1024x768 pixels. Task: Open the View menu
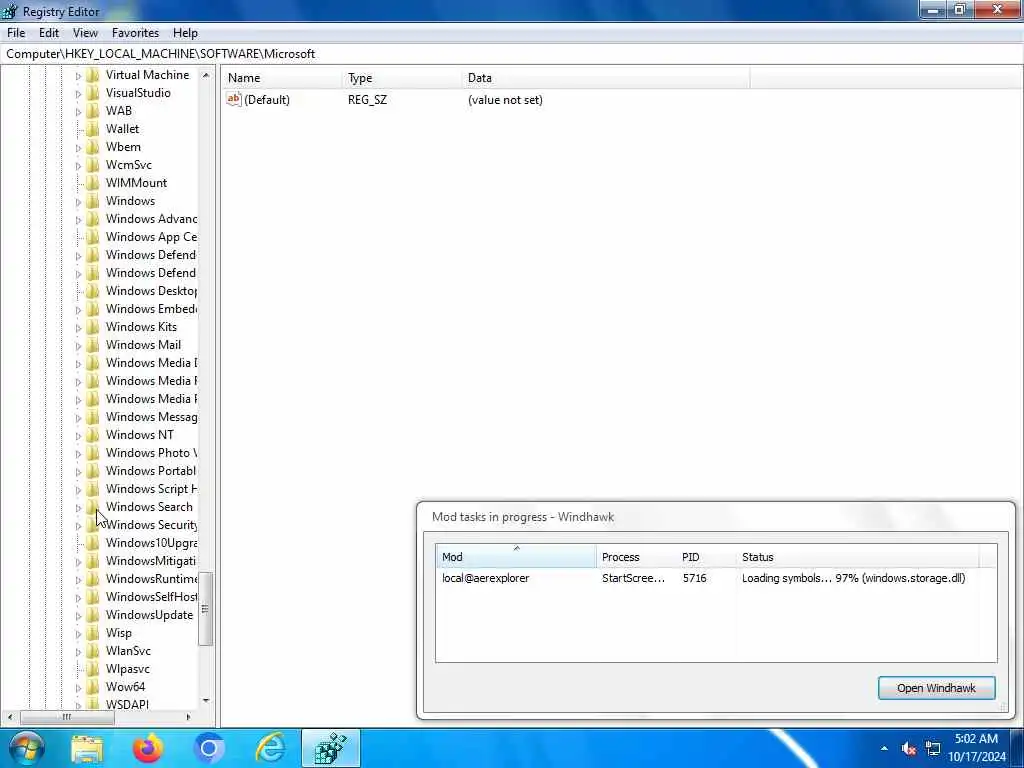[85, 33]
